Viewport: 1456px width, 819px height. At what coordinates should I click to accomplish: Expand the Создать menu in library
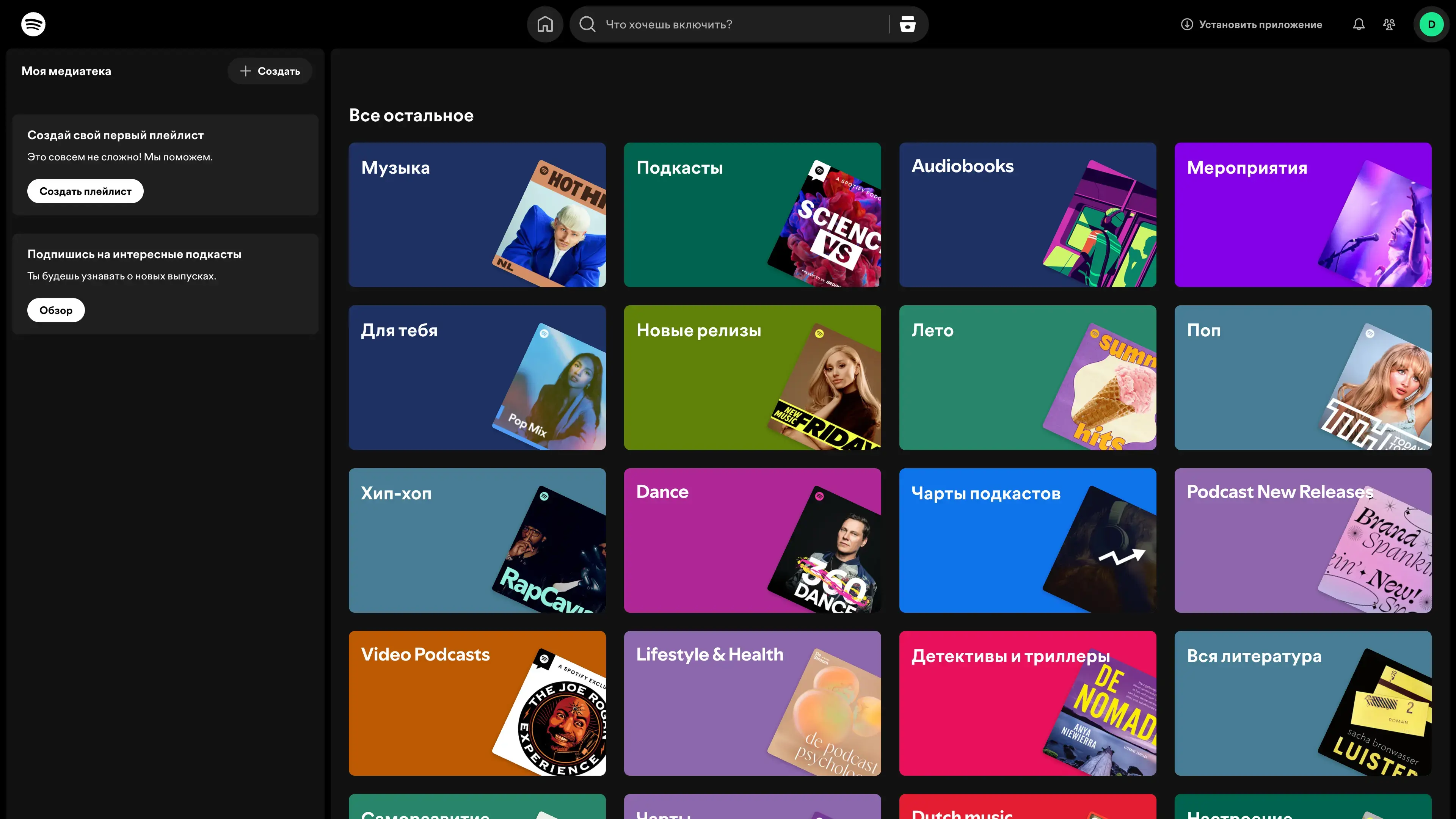(270, 71)
